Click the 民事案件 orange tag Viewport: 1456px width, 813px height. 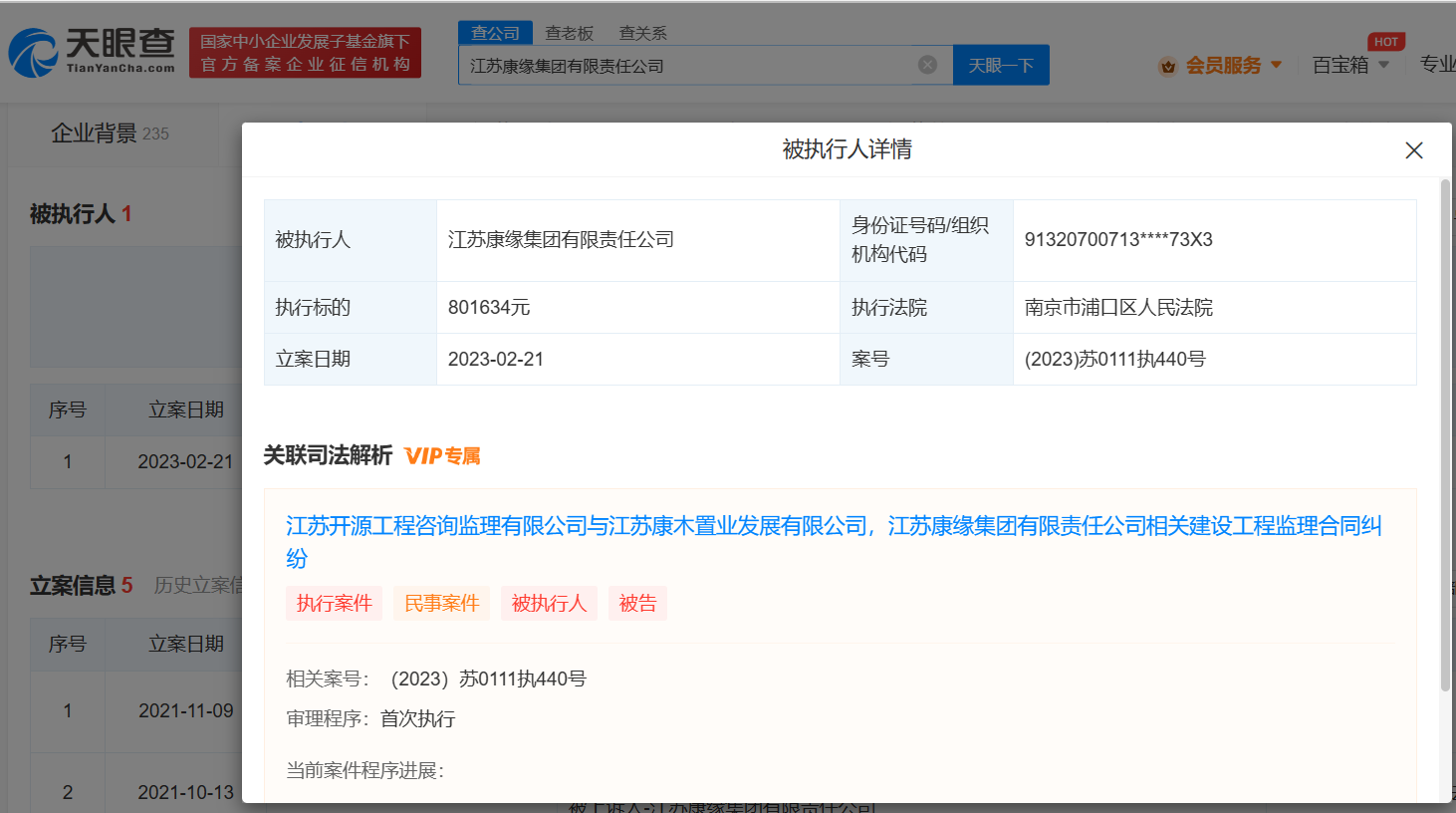pos(441,603)
